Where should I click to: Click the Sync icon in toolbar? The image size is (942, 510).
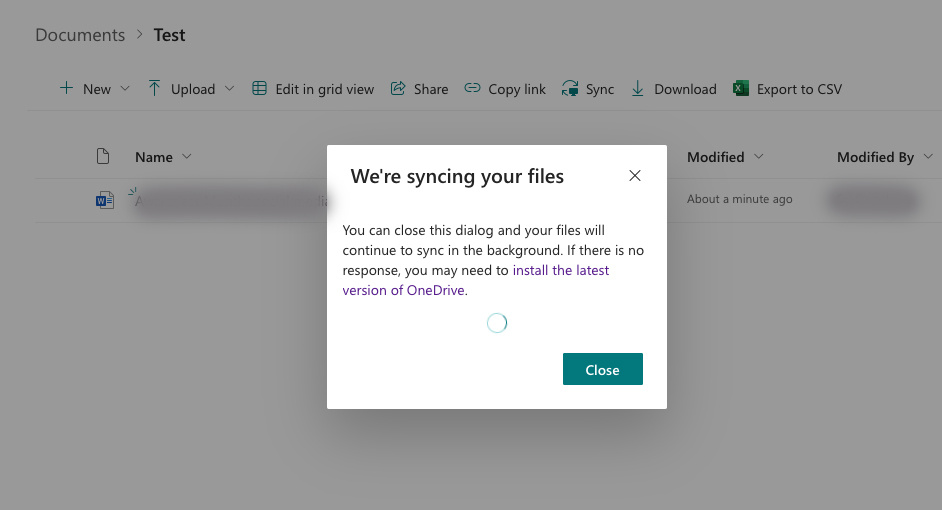tap(570, 88)
